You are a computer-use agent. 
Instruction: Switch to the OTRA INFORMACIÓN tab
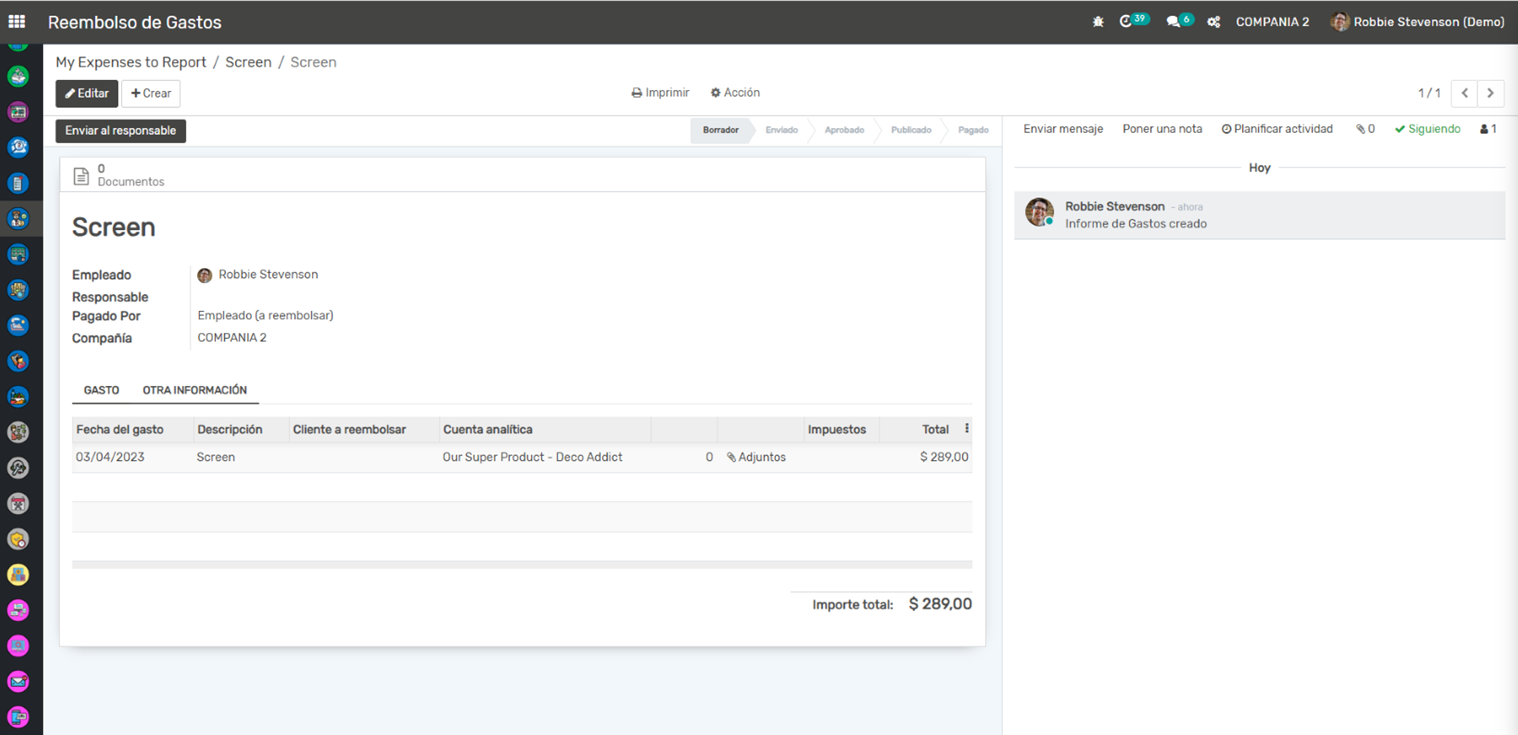[x=194, y=390]
